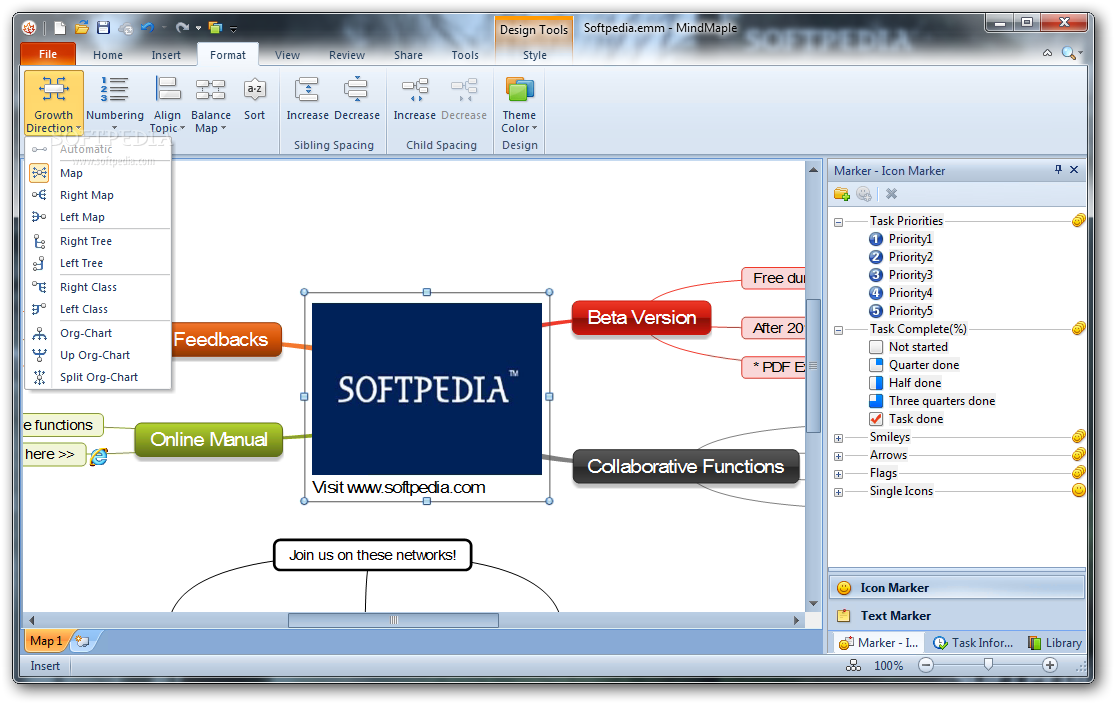Select the Priority3 marker
The image size is (1115, 704).
tap(901, 274)
